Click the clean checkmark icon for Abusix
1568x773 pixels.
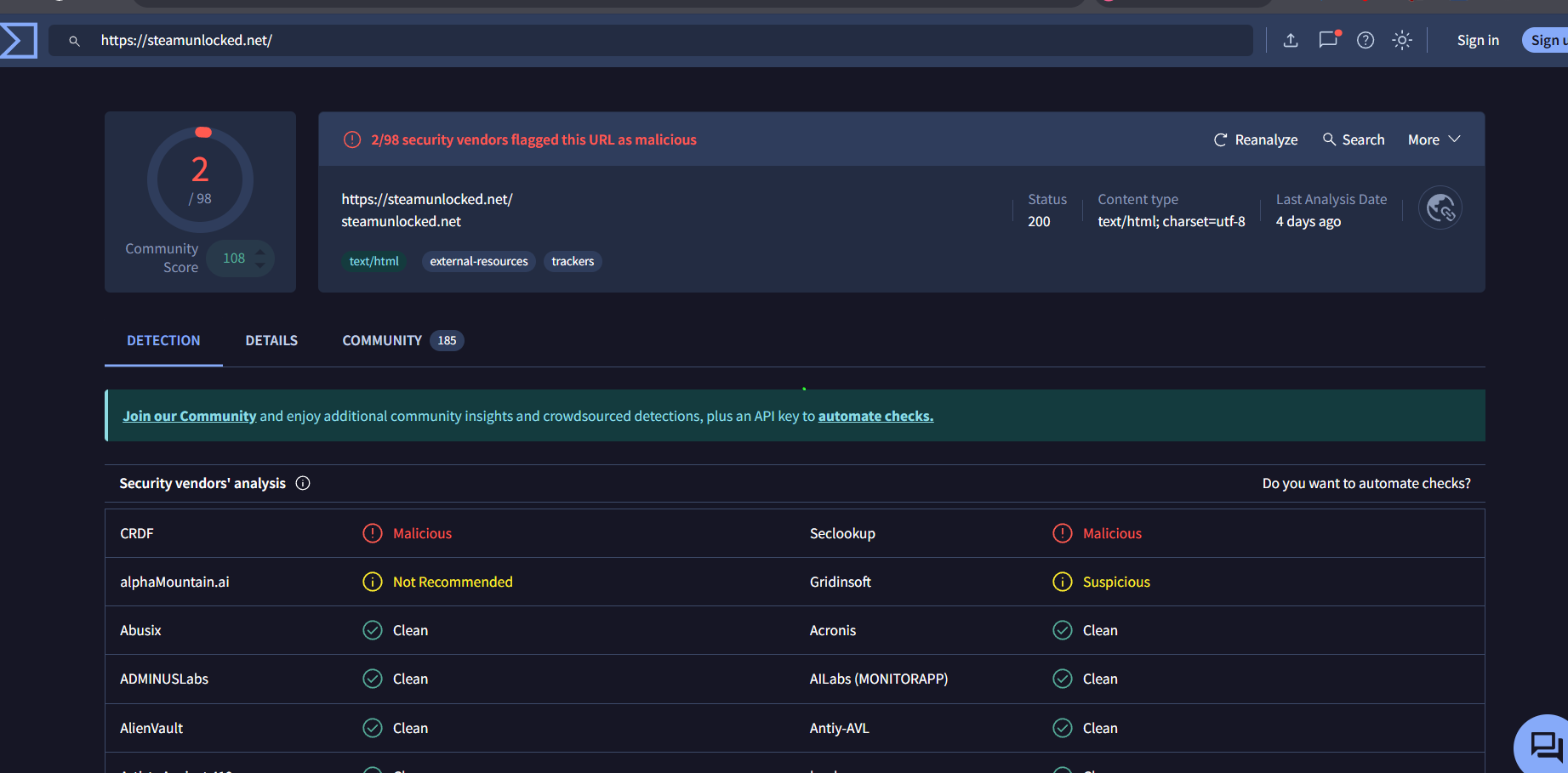point(373,630)
